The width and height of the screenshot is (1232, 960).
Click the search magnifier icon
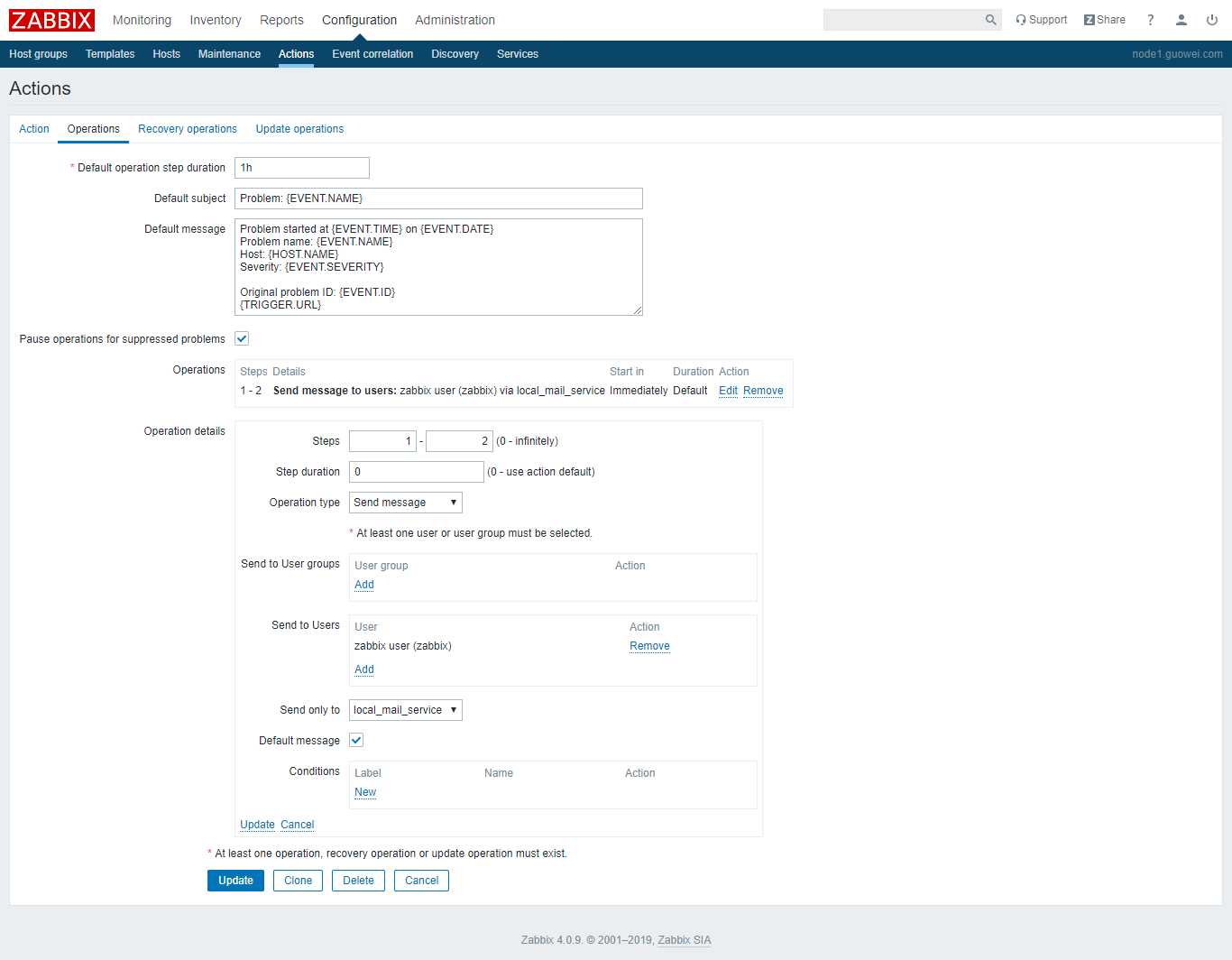pos(990,20)
